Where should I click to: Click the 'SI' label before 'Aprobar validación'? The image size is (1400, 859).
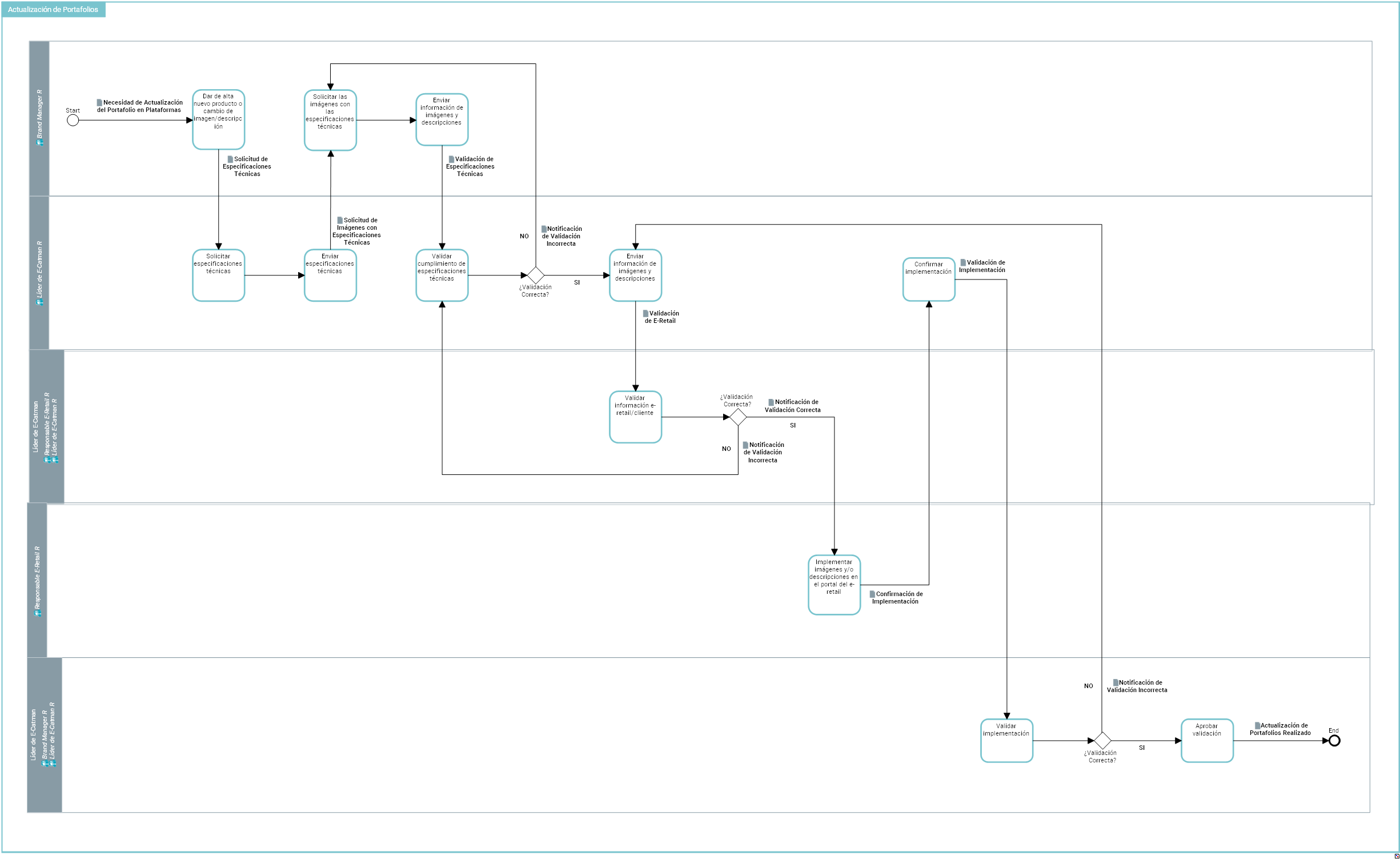[x=1142, y=748]
